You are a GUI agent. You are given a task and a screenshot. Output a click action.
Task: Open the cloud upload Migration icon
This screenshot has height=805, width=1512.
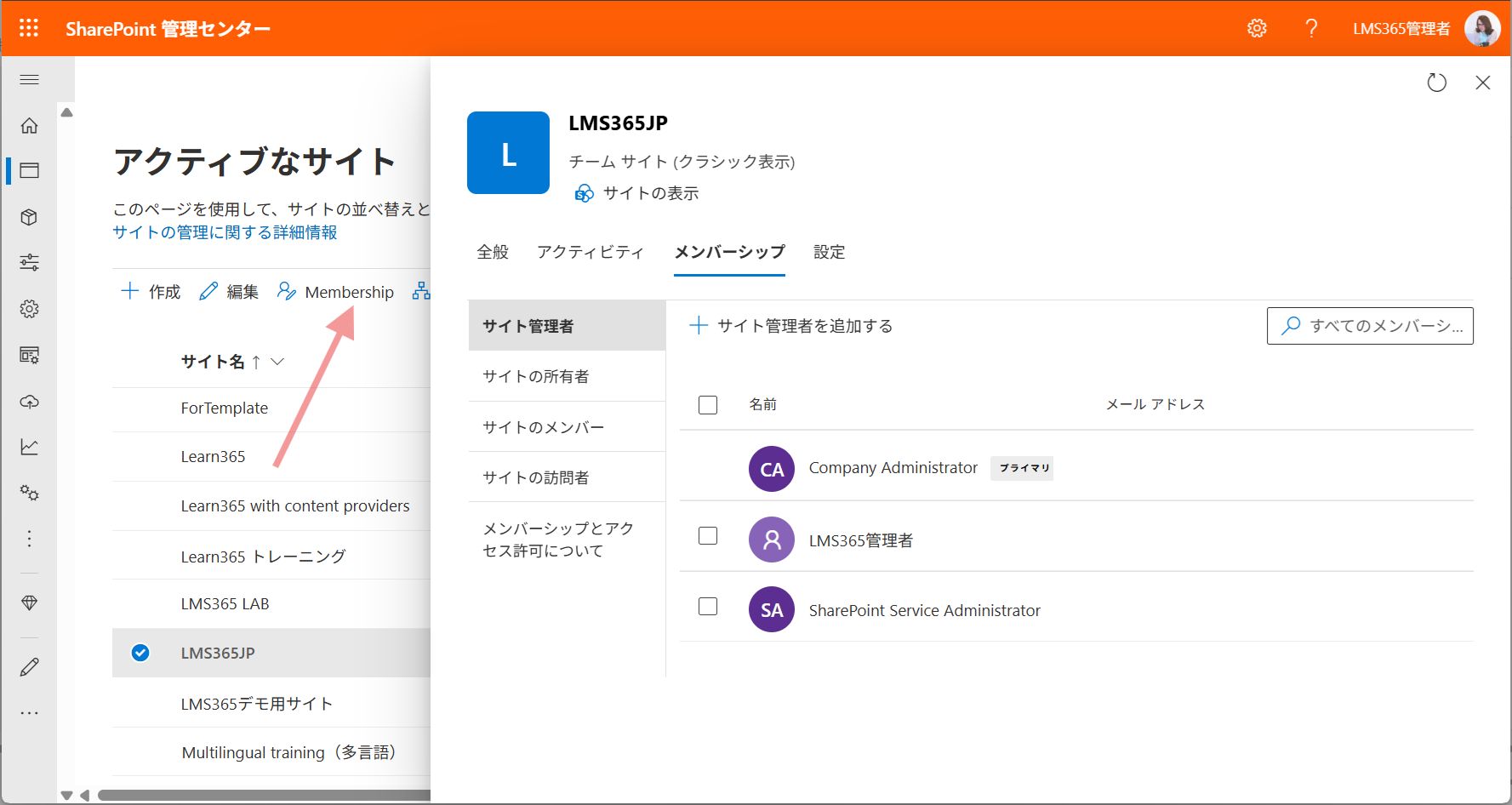coord(30,401)
